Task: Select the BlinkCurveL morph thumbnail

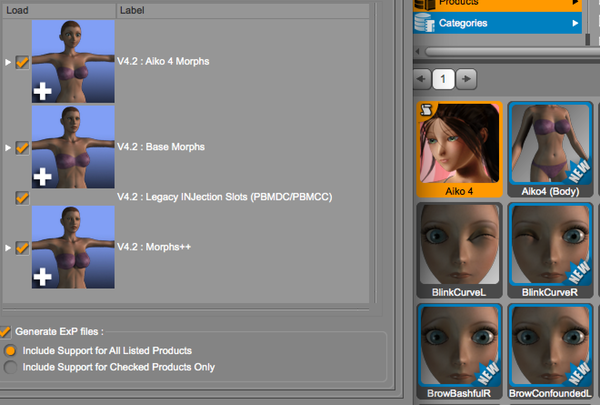Action: (x=459, y=250)
